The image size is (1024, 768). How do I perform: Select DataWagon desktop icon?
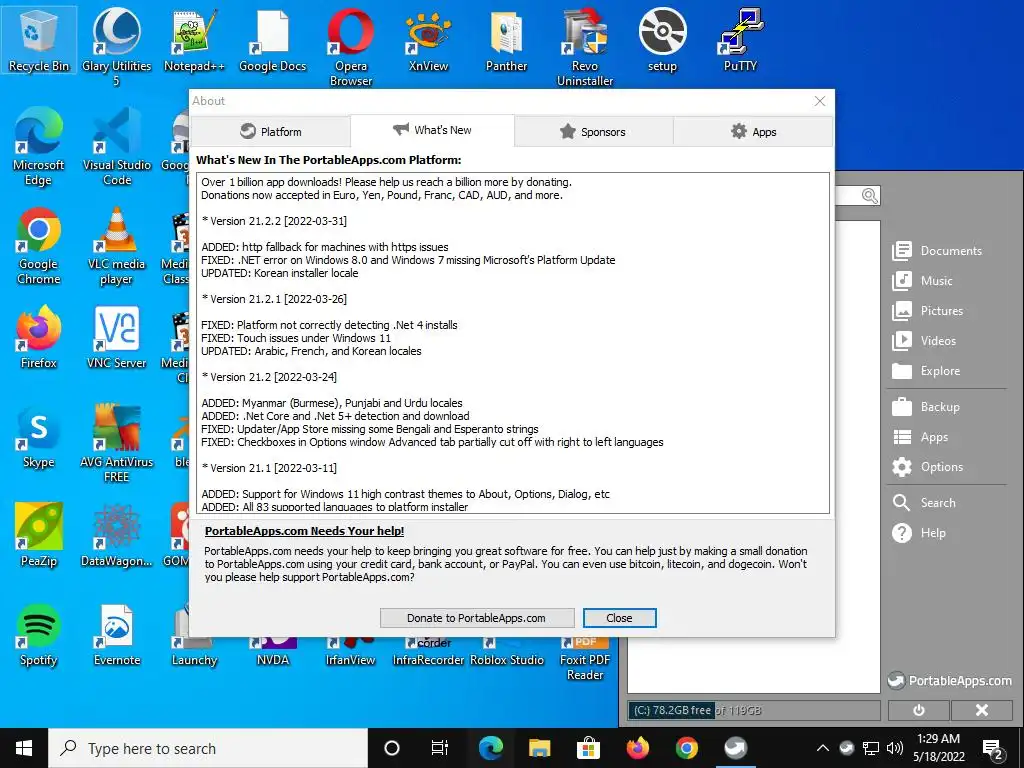[116, 536]
